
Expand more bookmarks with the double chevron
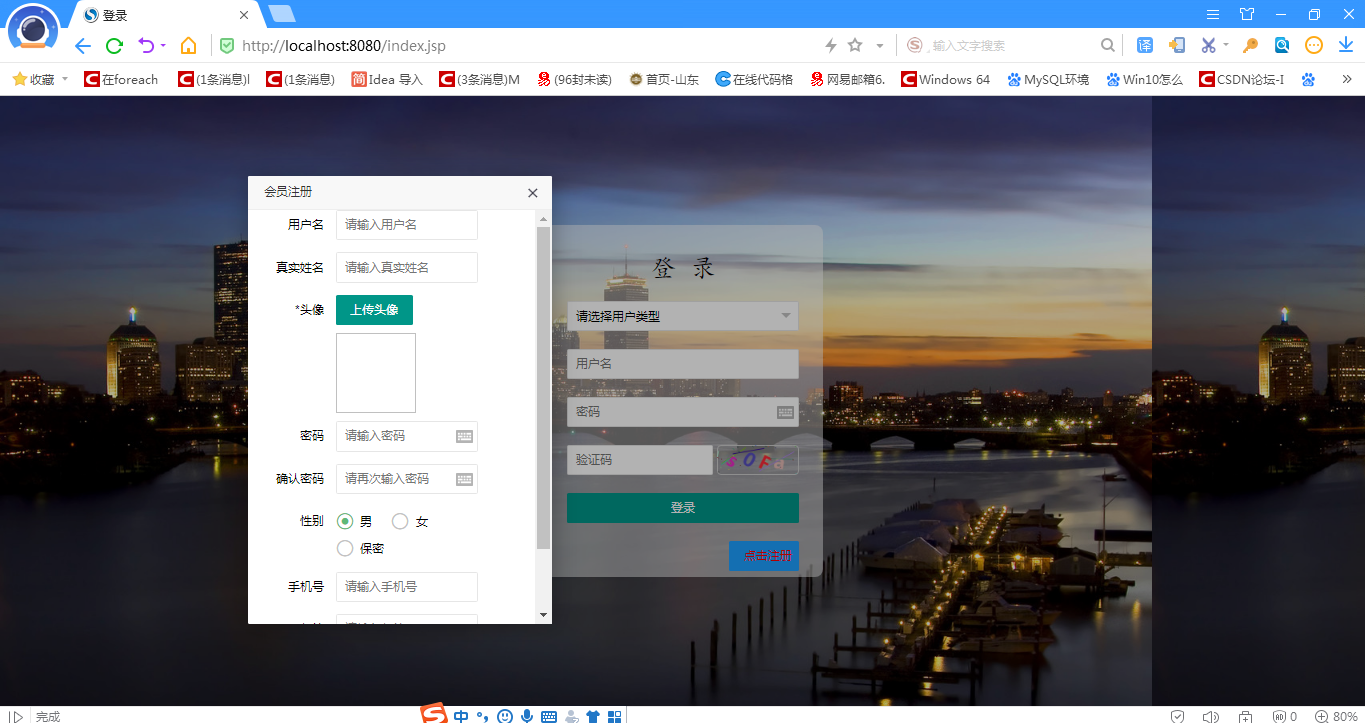coord(1346,79)
